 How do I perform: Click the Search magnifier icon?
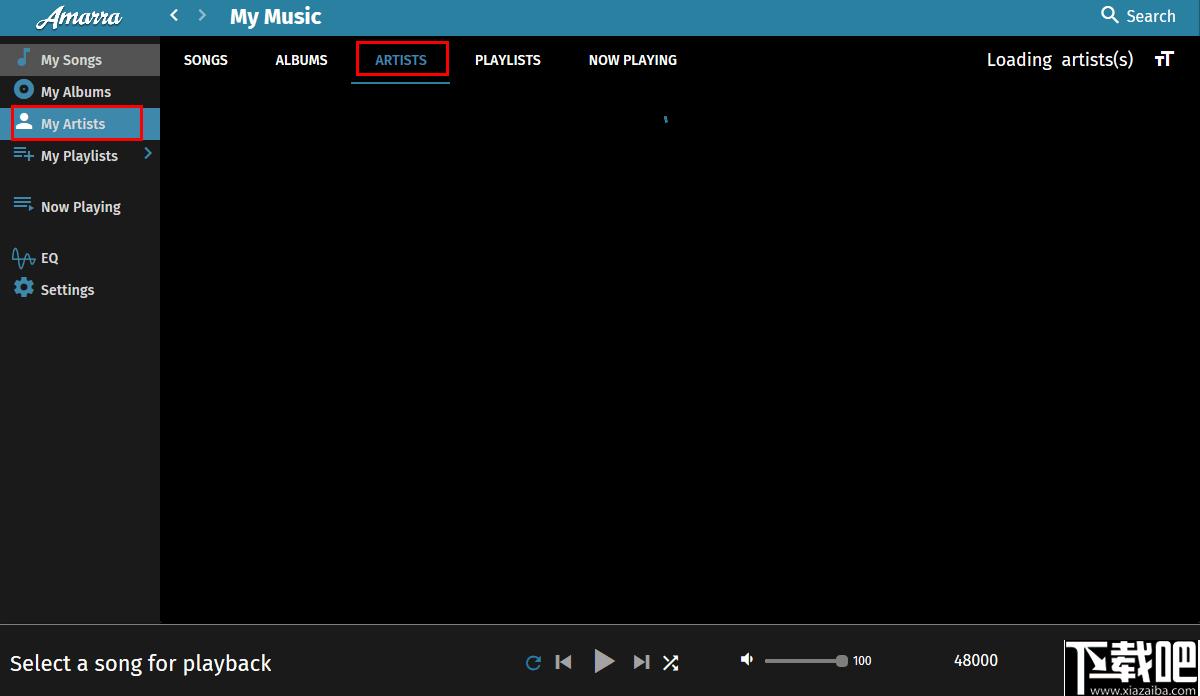coord(1109,15)
